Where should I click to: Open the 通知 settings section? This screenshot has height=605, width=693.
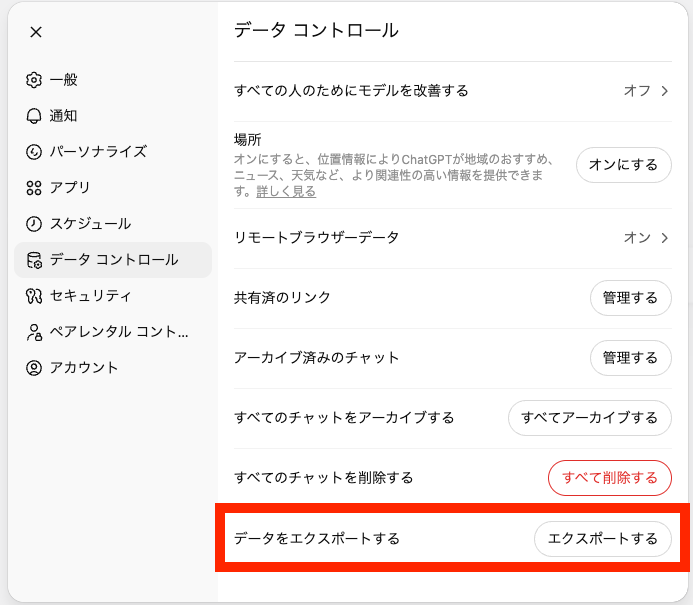pos(64,116)
